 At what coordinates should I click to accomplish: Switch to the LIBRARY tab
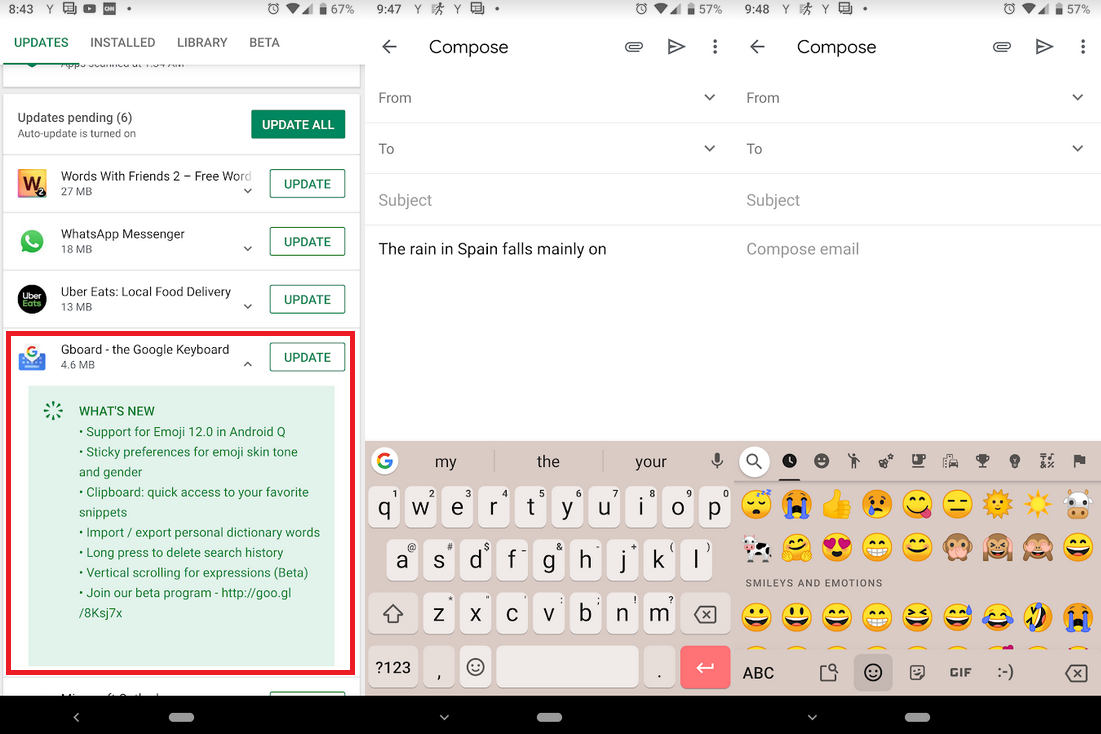coord(202,42)
